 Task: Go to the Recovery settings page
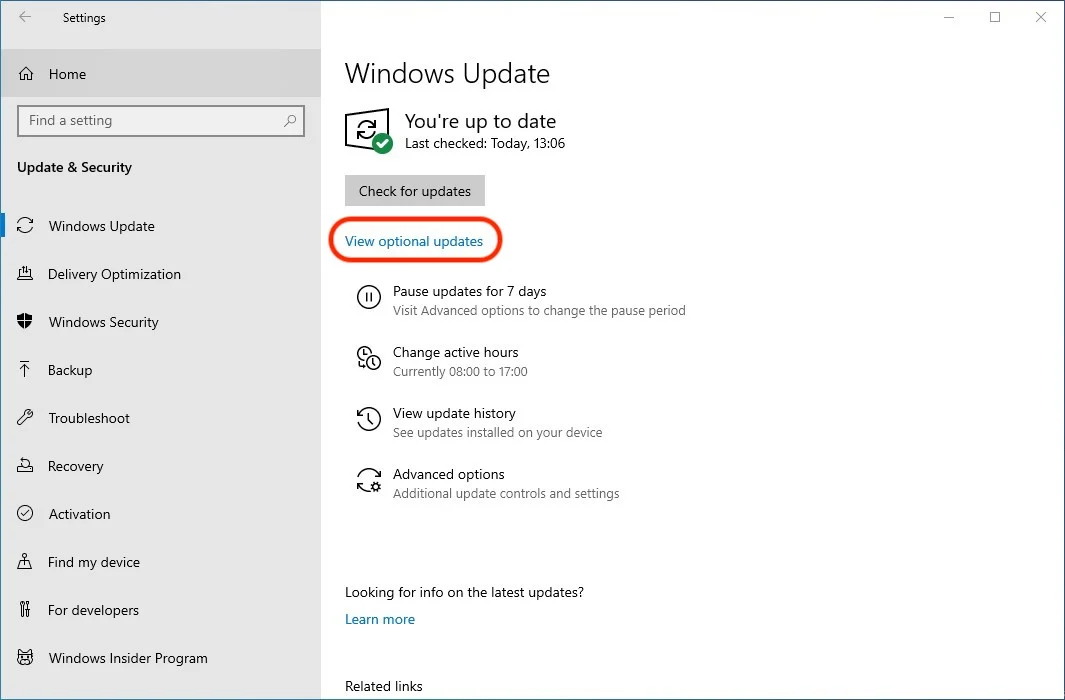pyautogui.click(x=75, y=466)
